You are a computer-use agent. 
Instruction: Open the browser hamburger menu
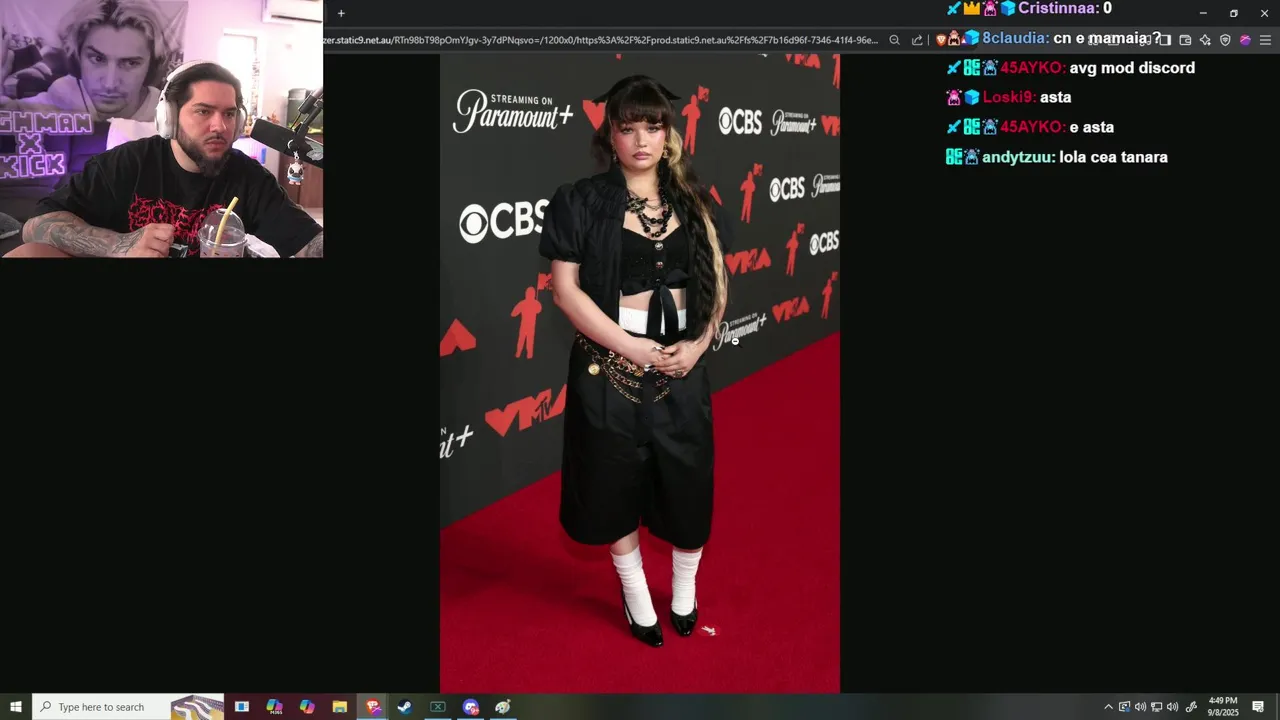click(1265, 40)
